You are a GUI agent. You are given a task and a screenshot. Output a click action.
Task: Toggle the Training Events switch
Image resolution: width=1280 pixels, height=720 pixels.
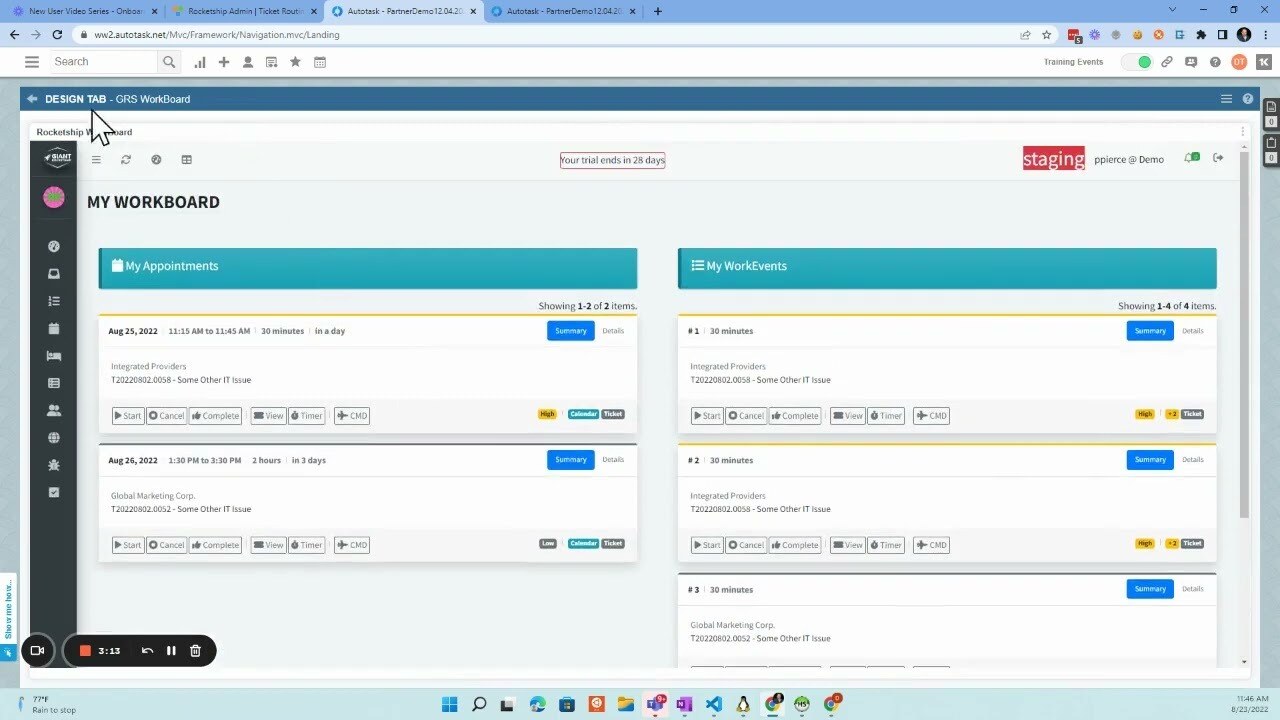click(x=1137, y=62)
